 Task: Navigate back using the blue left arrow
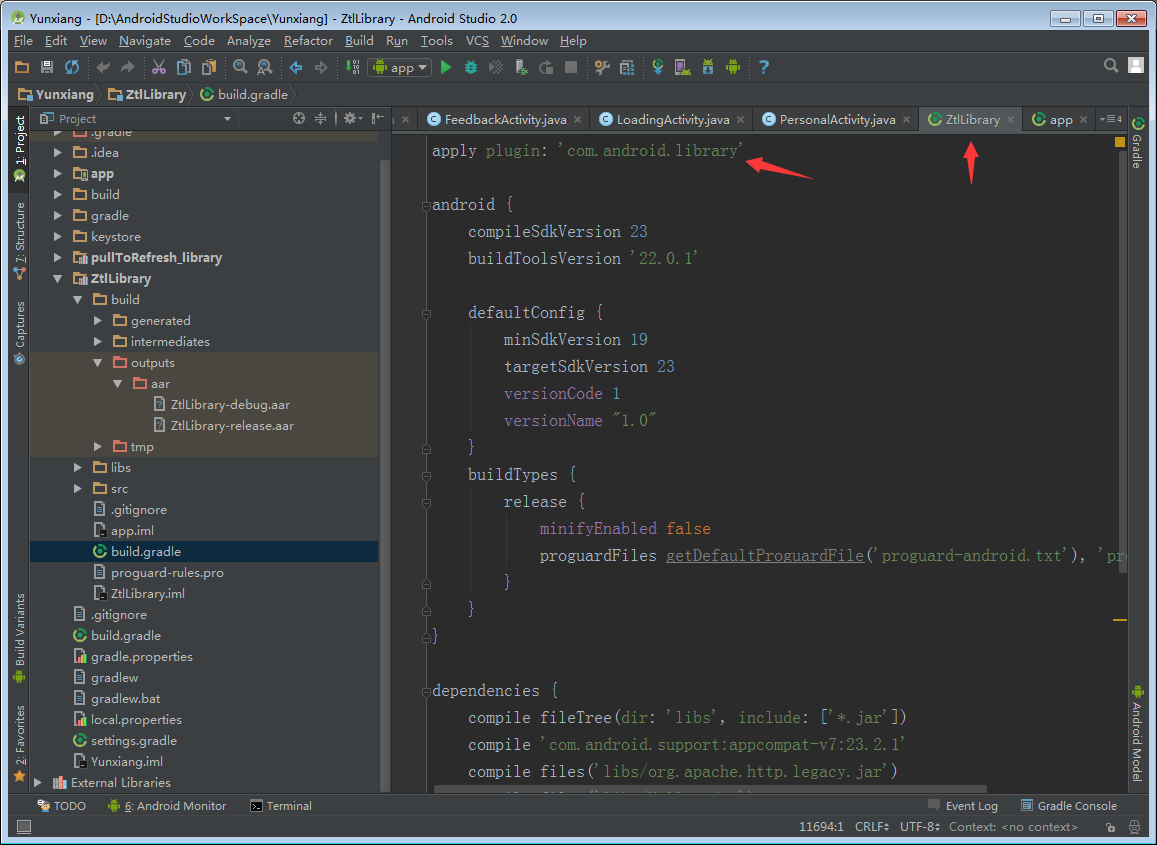coord(296,67)
